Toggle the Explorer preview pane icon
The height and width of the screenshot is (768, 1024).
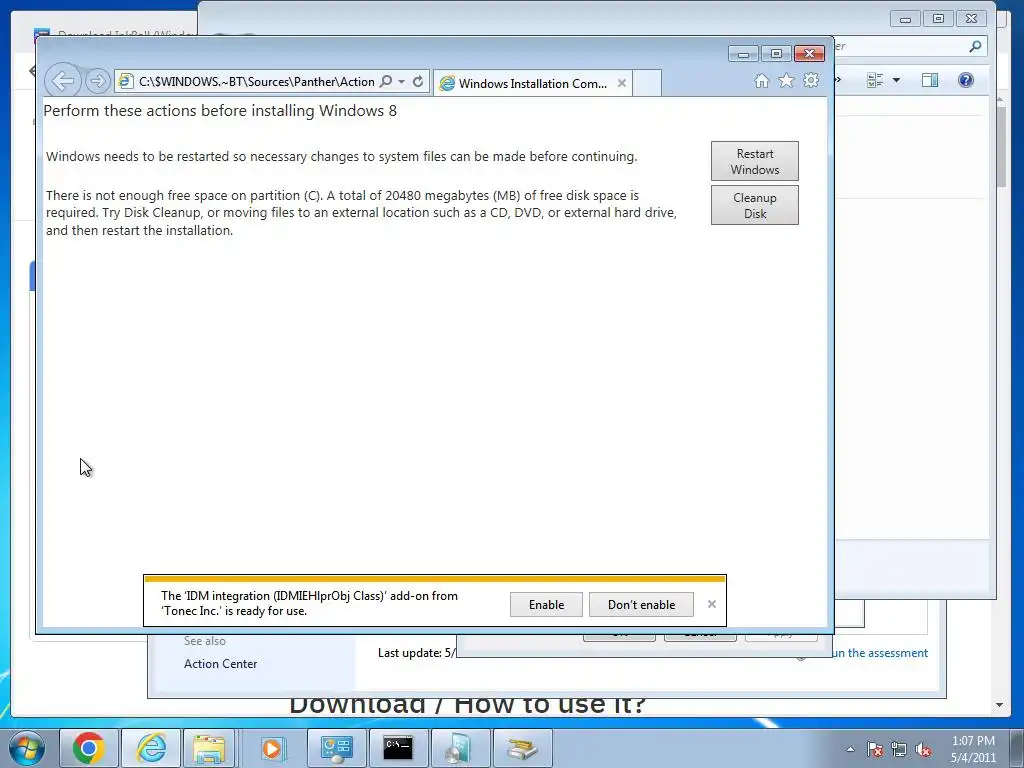pos(930,80)
